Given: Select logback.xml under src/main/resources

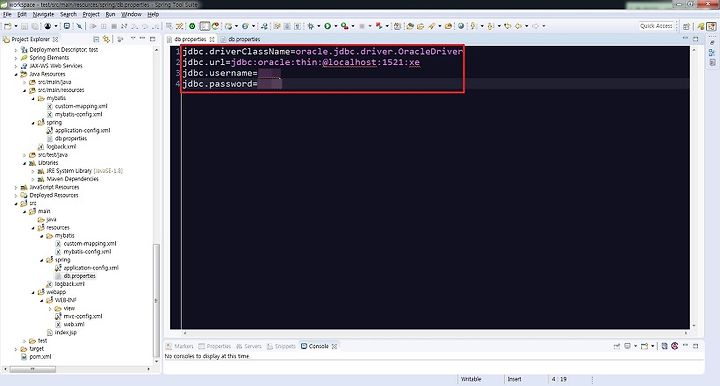Looking at the screenshot, I should [x=62, y=146].
